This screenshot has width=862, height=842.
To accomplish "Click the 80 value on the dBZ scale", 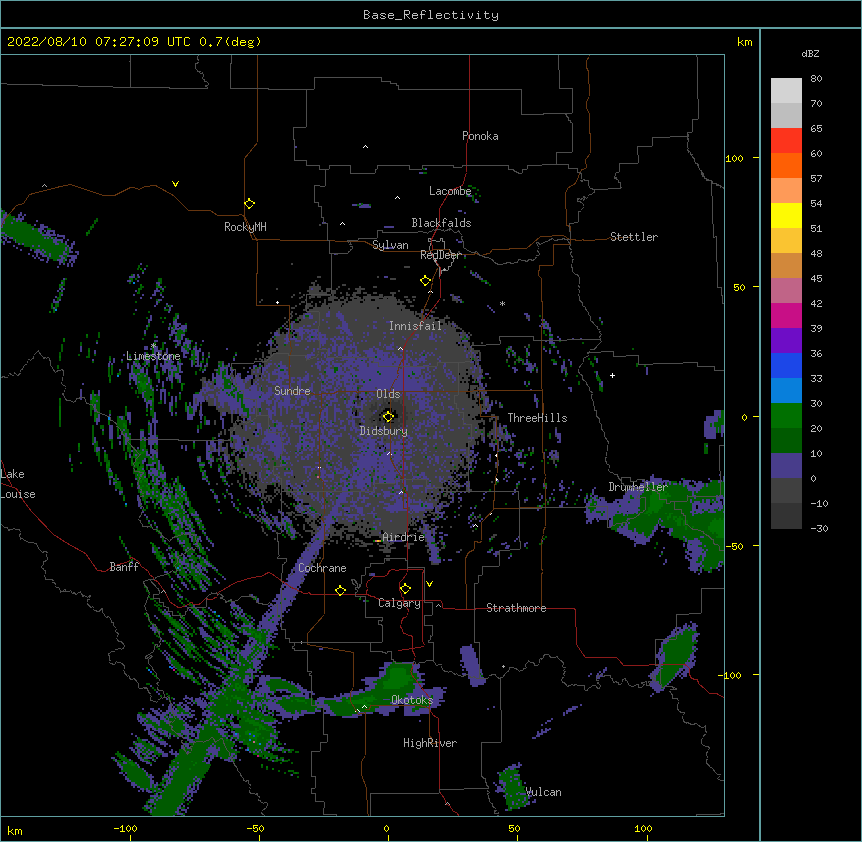I will point(816,79).
